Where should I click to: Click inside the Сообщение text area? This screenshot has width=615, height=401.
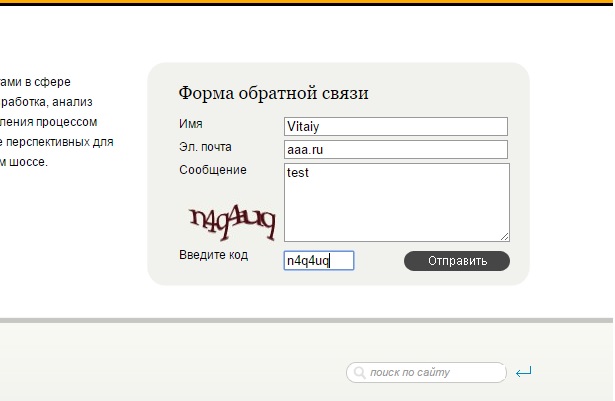pos(396,202)
